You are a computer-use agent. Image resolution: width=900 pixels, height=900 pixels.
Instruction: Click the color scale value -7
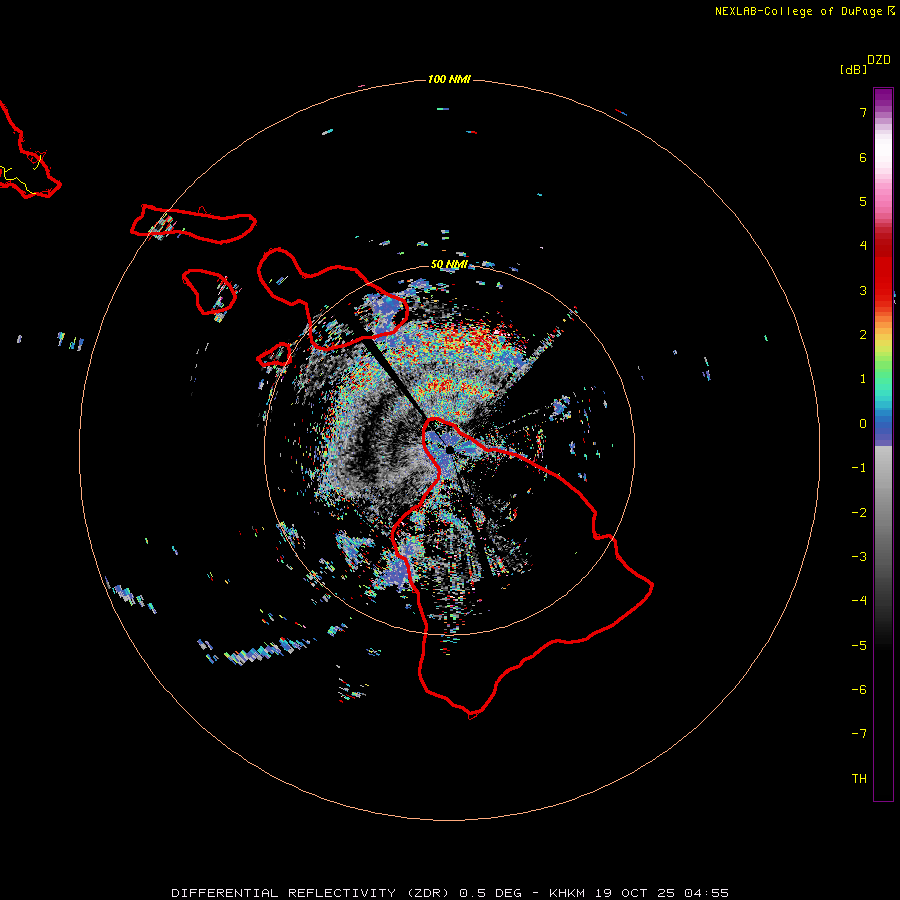click(x=859, y=734)
